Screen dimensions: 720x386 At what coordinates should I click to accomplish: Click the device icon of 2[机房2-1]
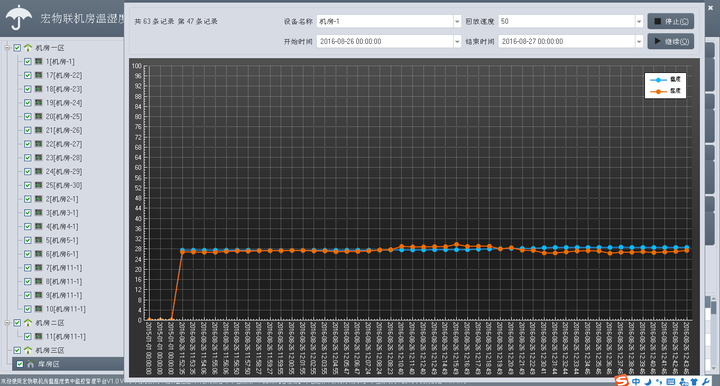39,199
